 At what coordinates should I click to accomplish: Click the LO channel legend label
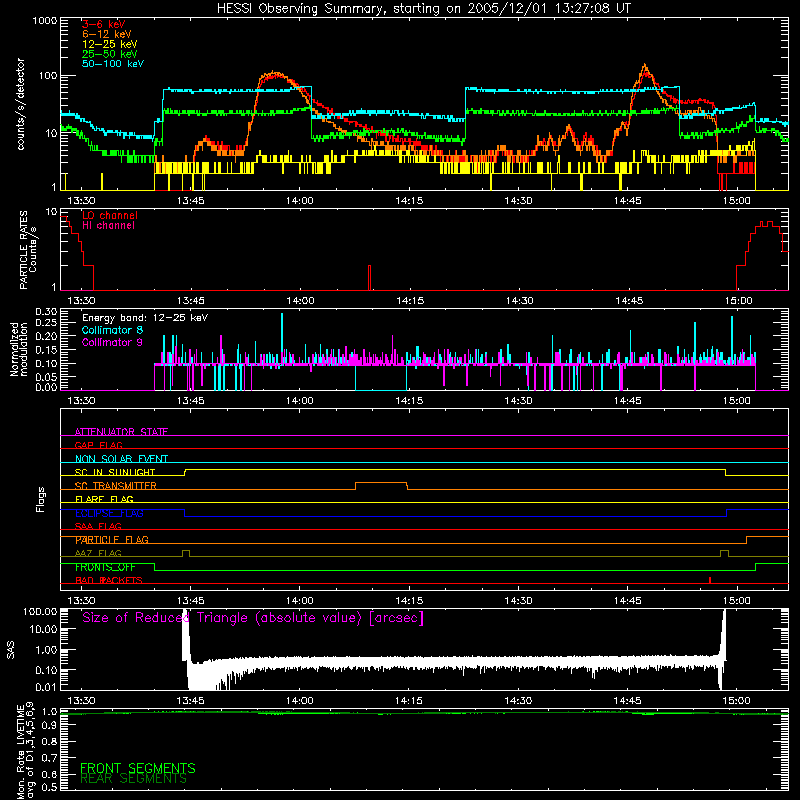110,215
